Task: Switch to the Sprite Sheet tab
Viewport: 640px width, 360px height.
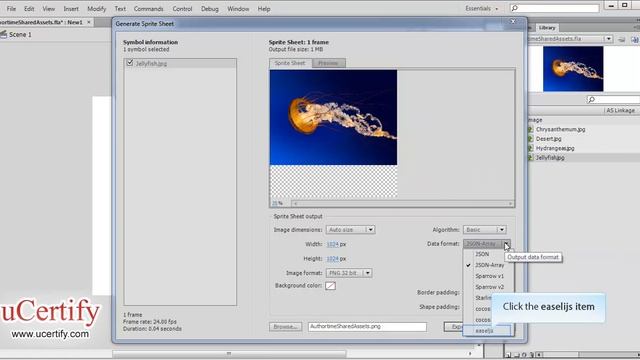Action: click(290, 63)
